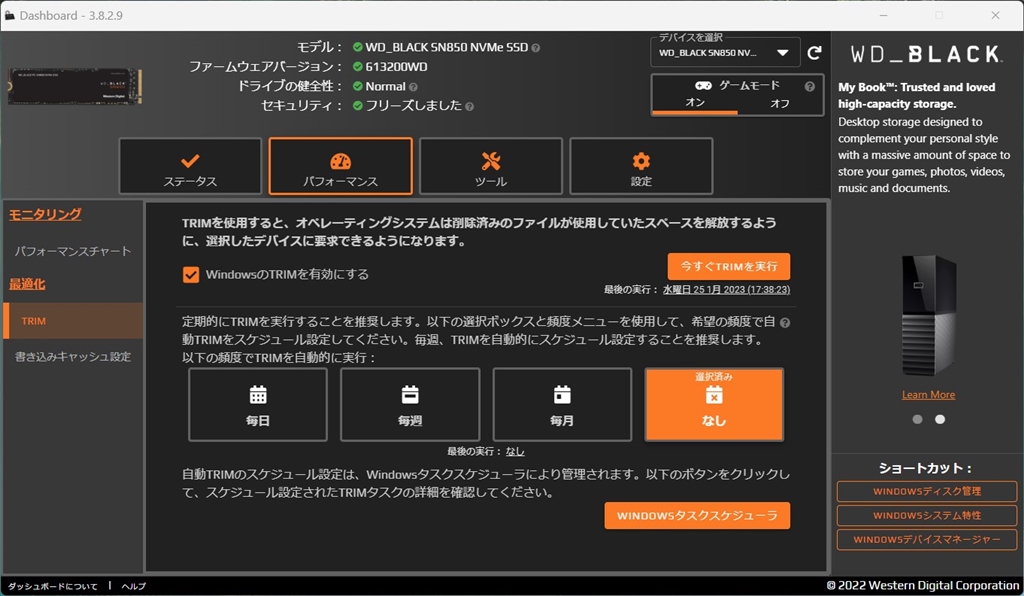Show the first ad carousel slide
1024x596 pixels.
coord(918,419)
